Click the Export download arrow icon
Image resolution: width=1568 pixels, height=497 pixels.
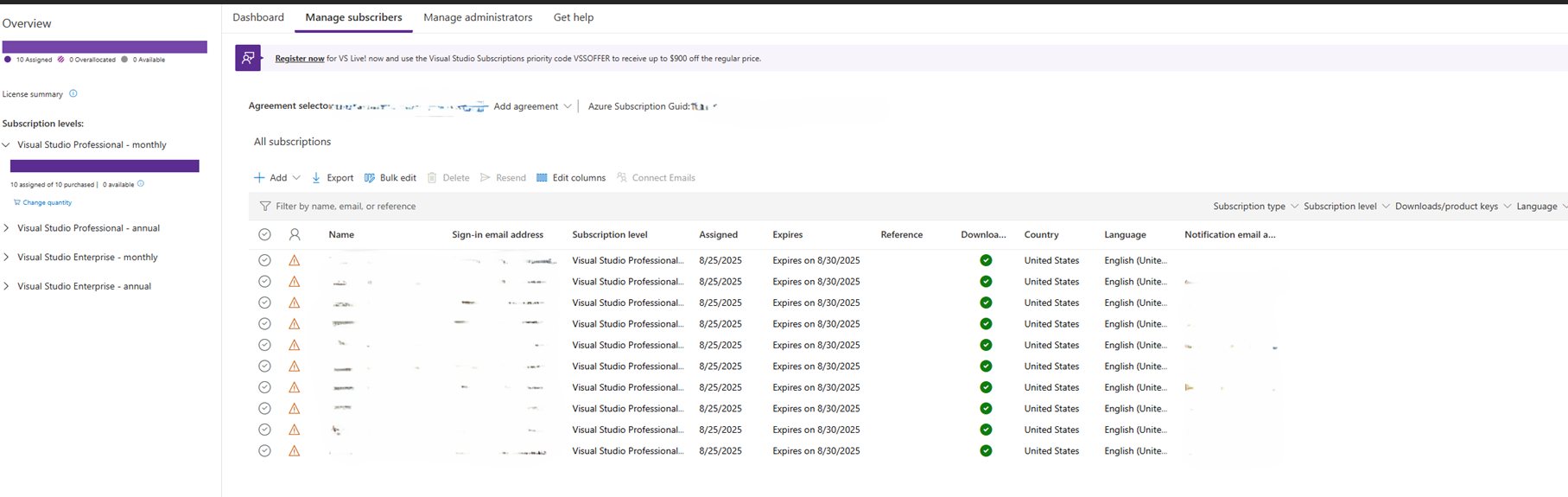316,178
